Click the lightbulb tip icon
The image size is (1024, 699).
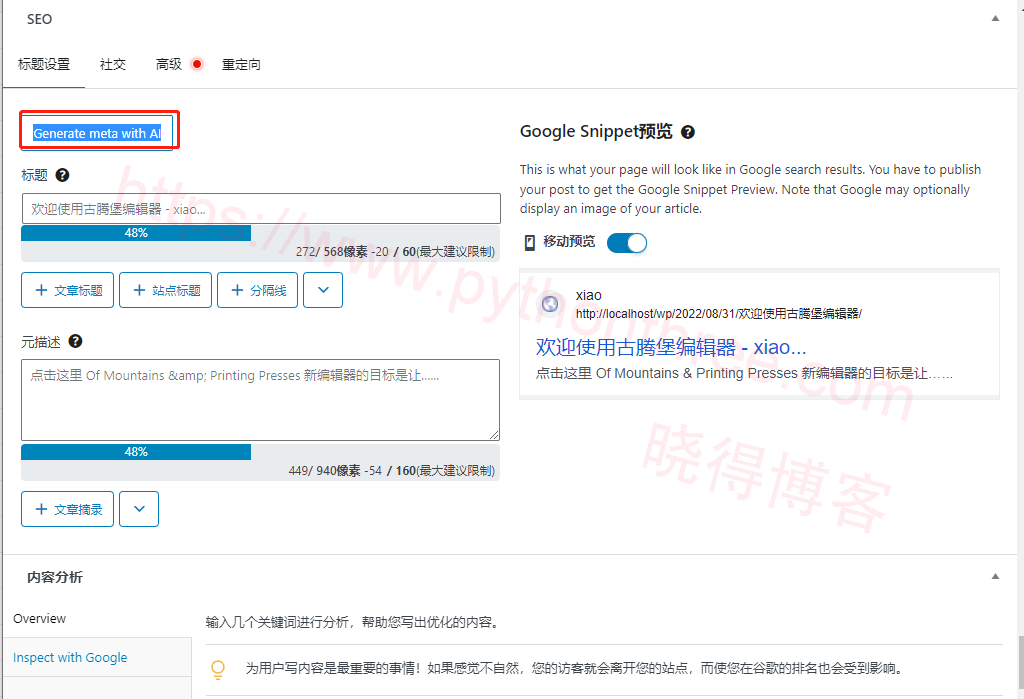pyautogui.click(x=218, y=670)
